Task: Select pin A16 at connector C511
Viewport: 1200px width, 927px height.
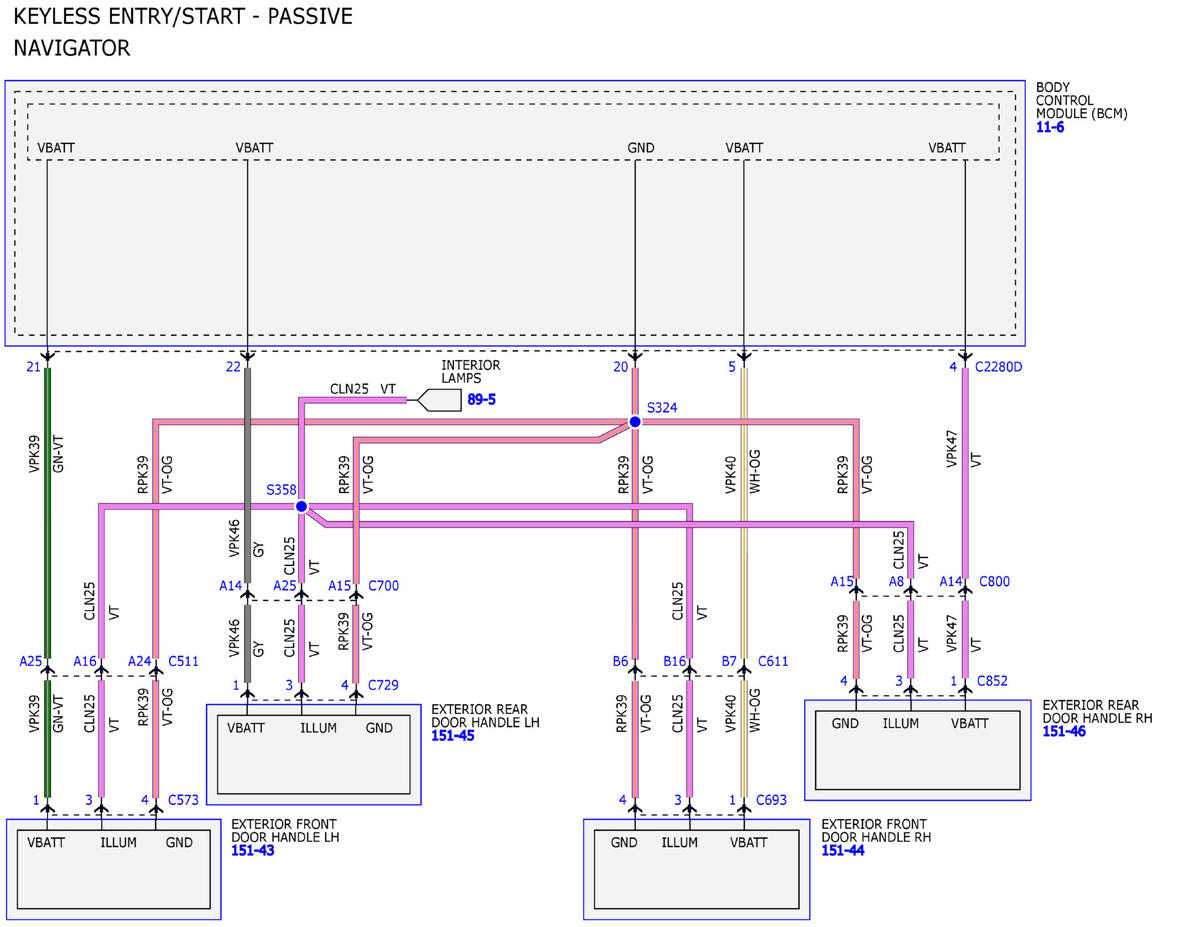Action: click(x=84, y=661)
